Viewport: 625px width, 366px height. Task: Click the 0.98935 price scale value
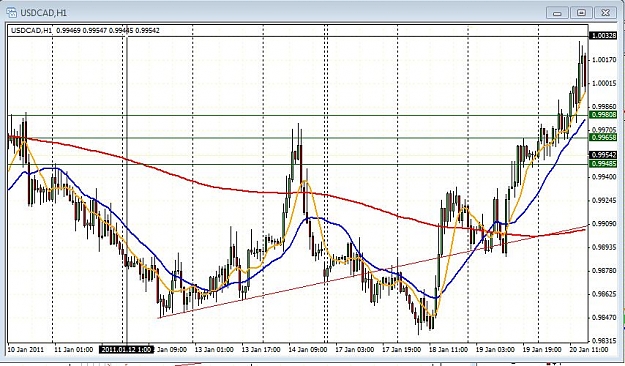(x=604, y=247)
